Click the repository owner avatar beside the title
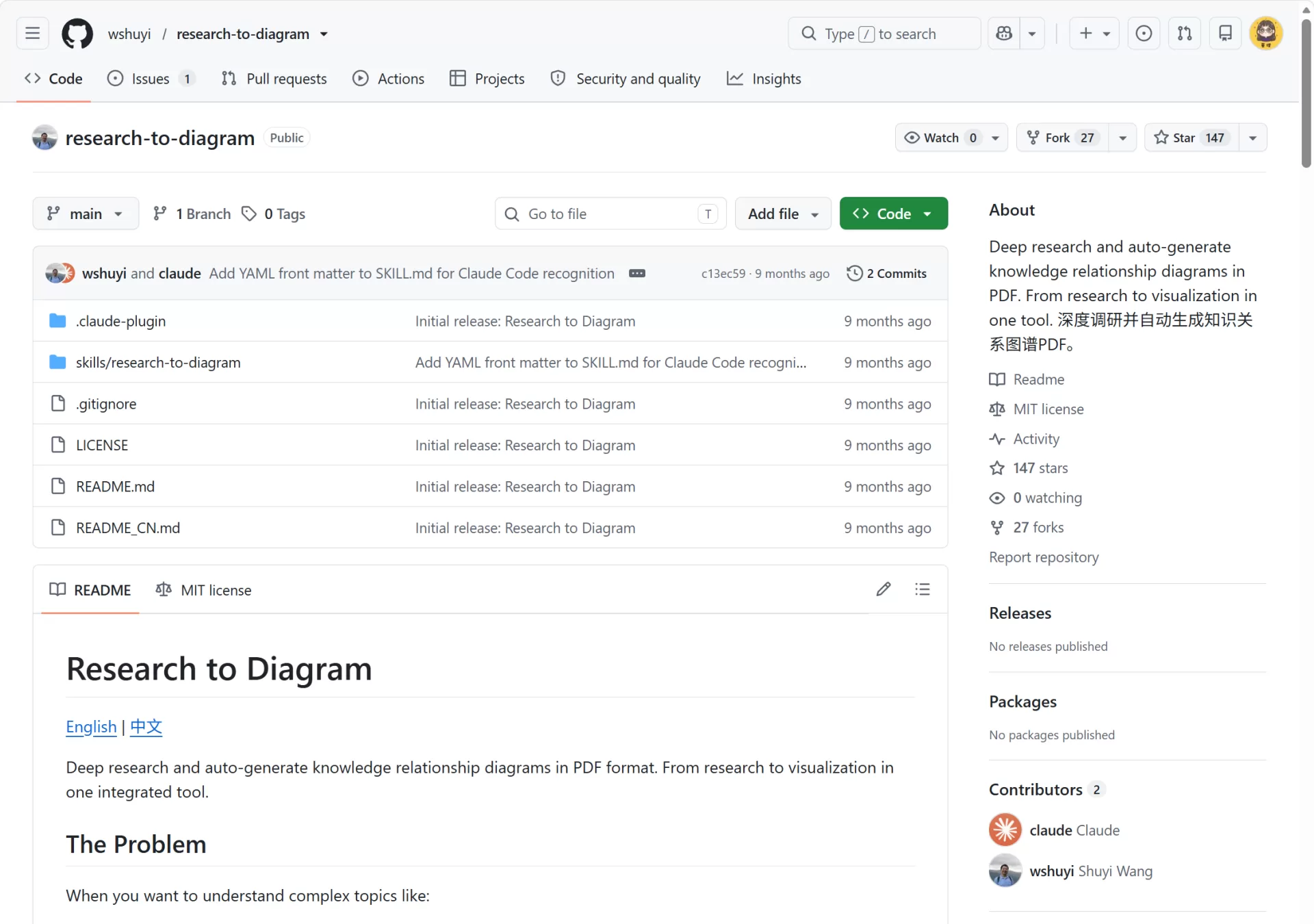The width and height of the screenshot is (1314, 924). pos(44,138)
